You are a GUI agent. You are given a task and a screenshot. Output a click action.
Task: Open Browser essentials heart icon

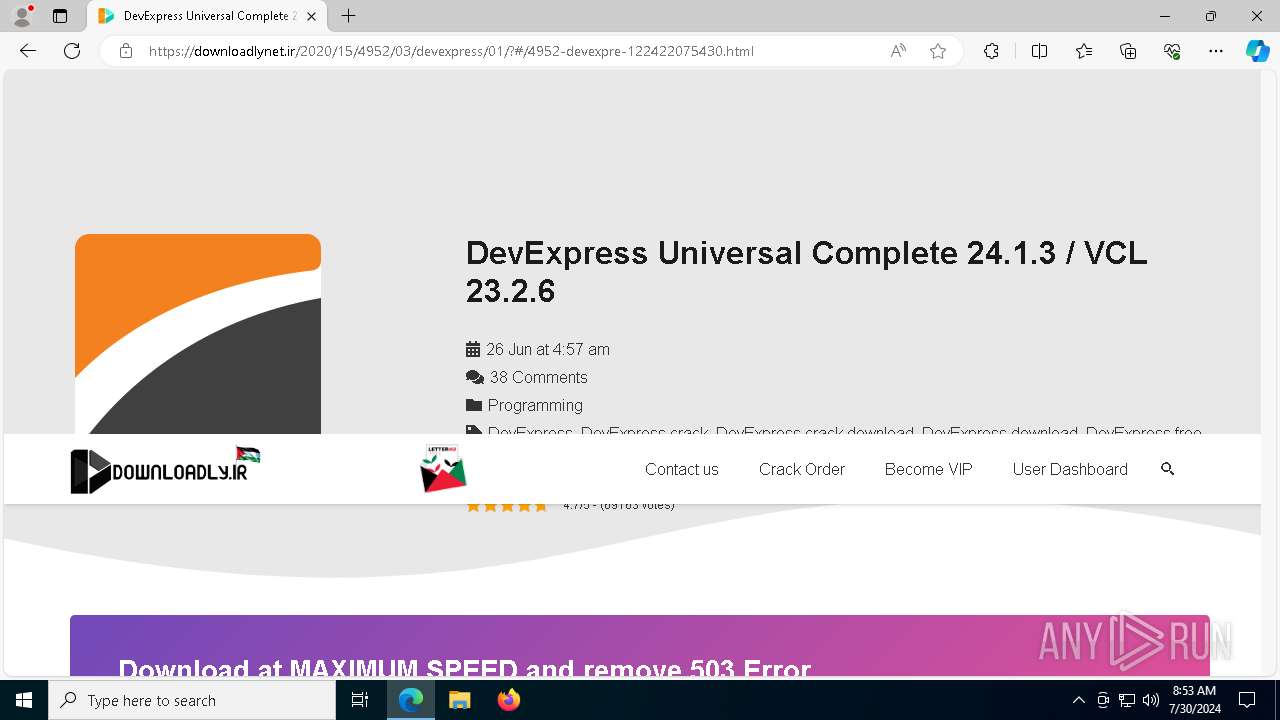click(1172, 51)
